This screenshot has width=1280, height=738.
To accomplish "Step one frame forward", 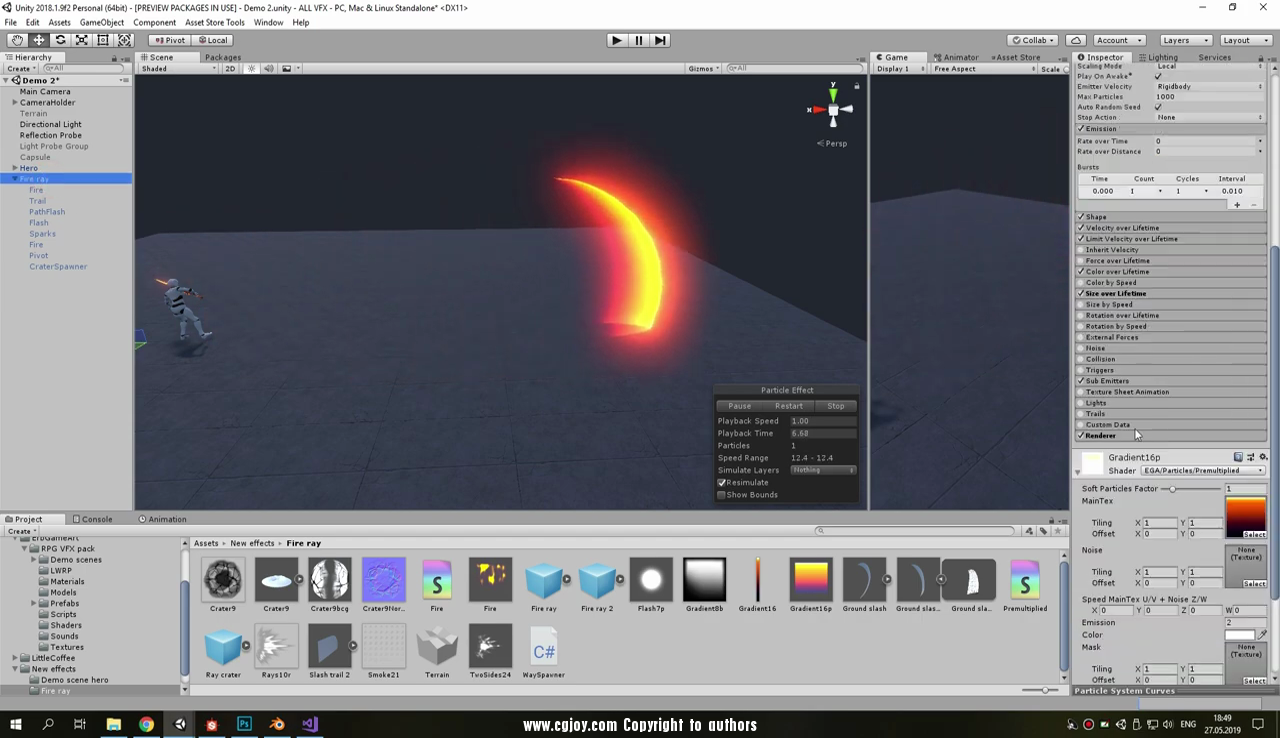I will [660, 40].
